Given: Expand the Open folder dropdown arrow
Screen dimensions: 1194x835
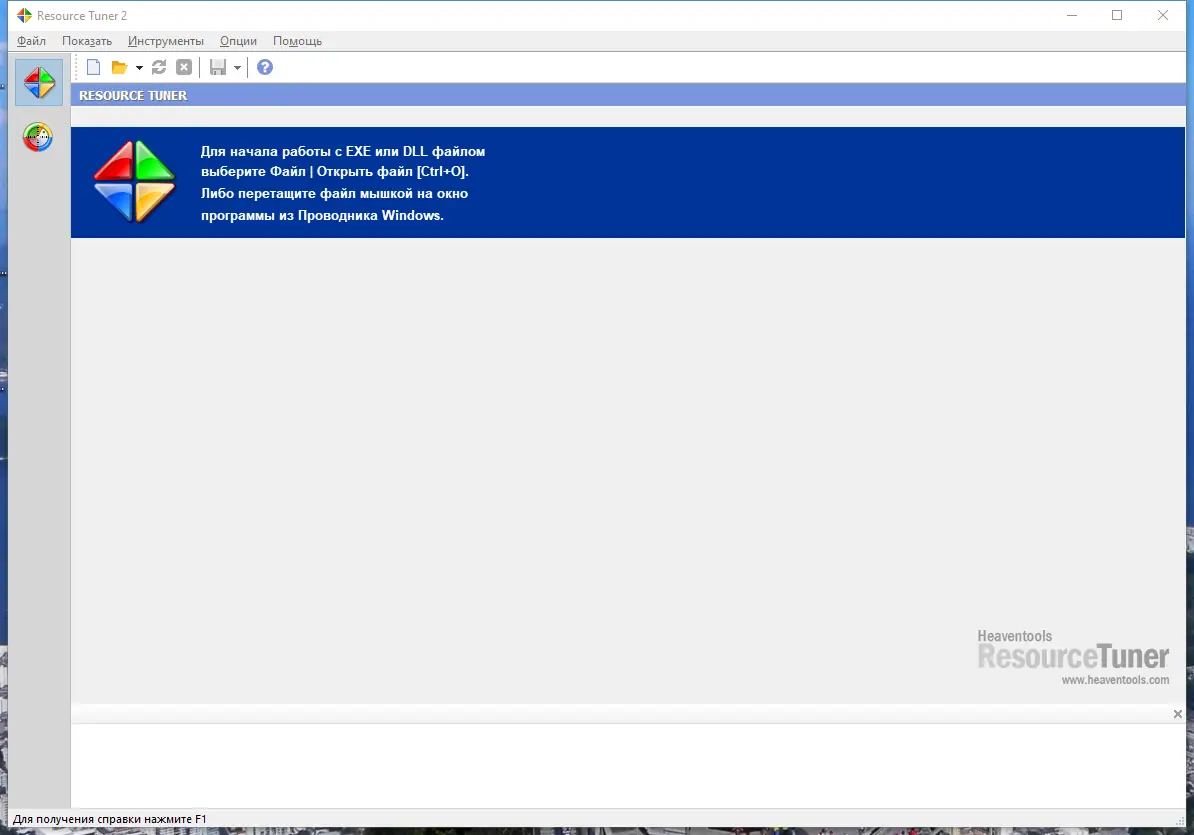Looking at the screenshot, I should (x=139, y=68).
